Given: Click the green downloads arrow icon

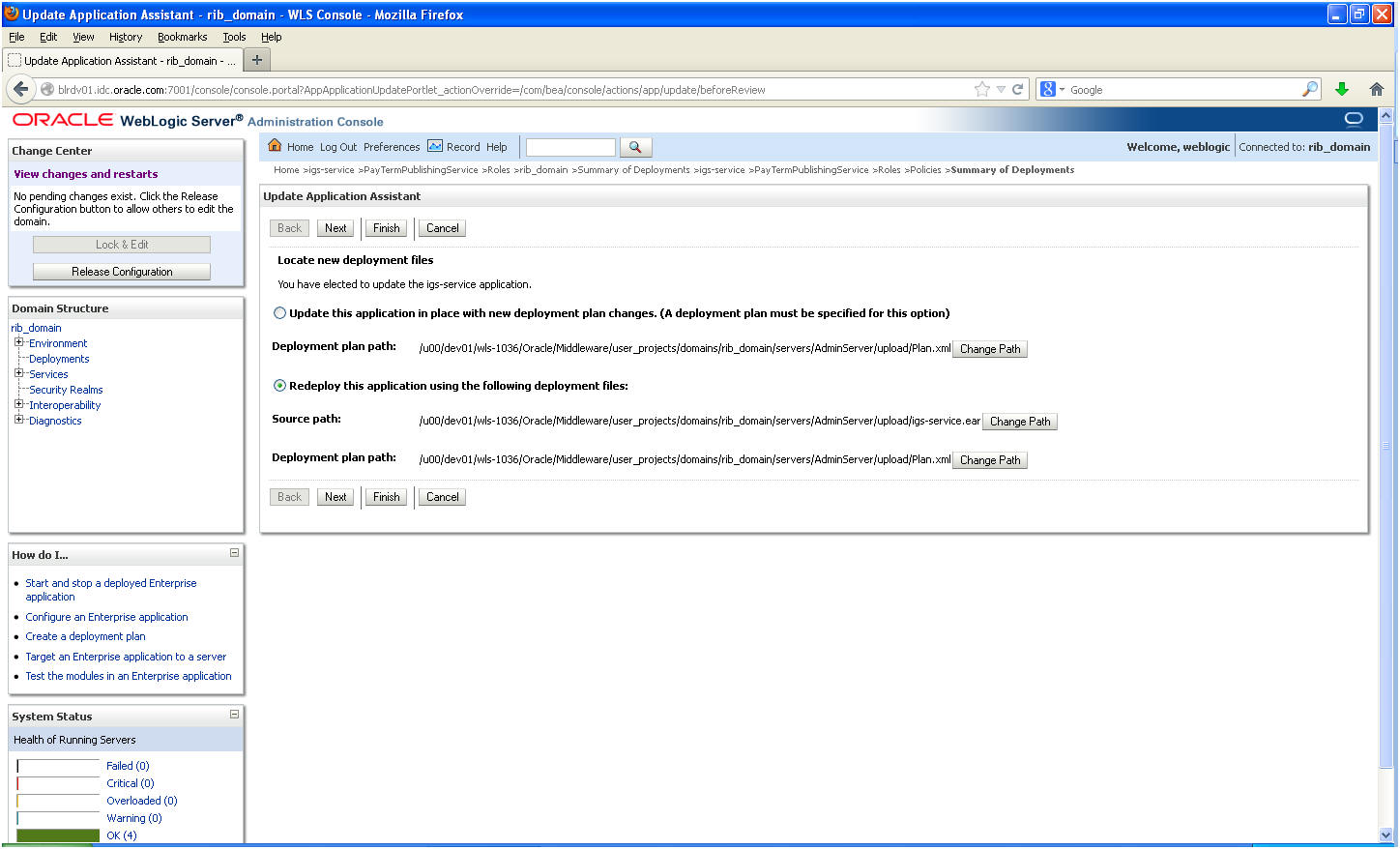Looking at the screenshot, I should [1342, 89].
